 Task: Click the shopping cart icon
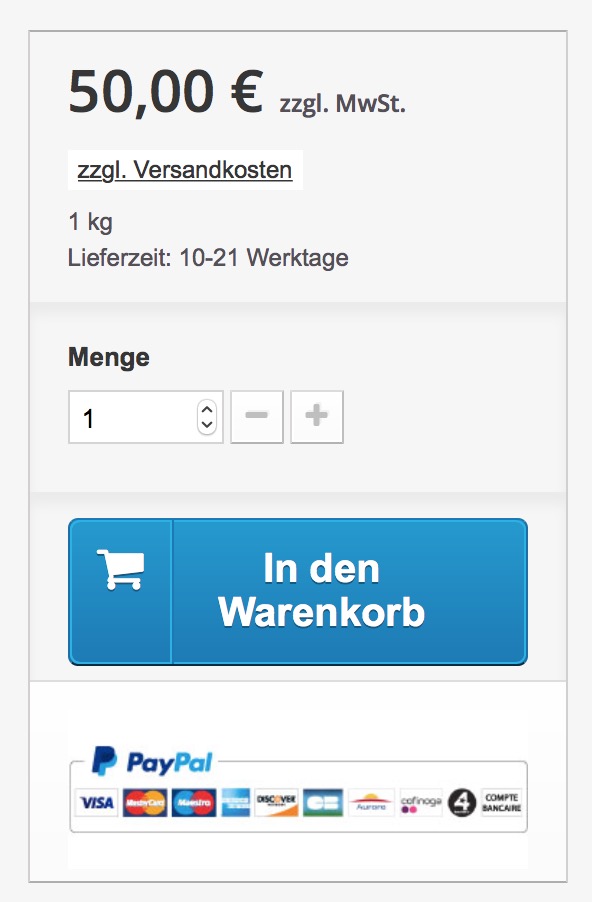(x=120, y=569)
